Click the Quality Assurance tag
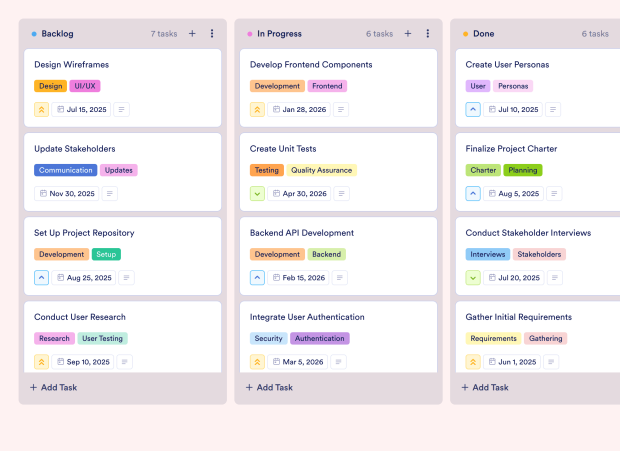 click(321, 170)
